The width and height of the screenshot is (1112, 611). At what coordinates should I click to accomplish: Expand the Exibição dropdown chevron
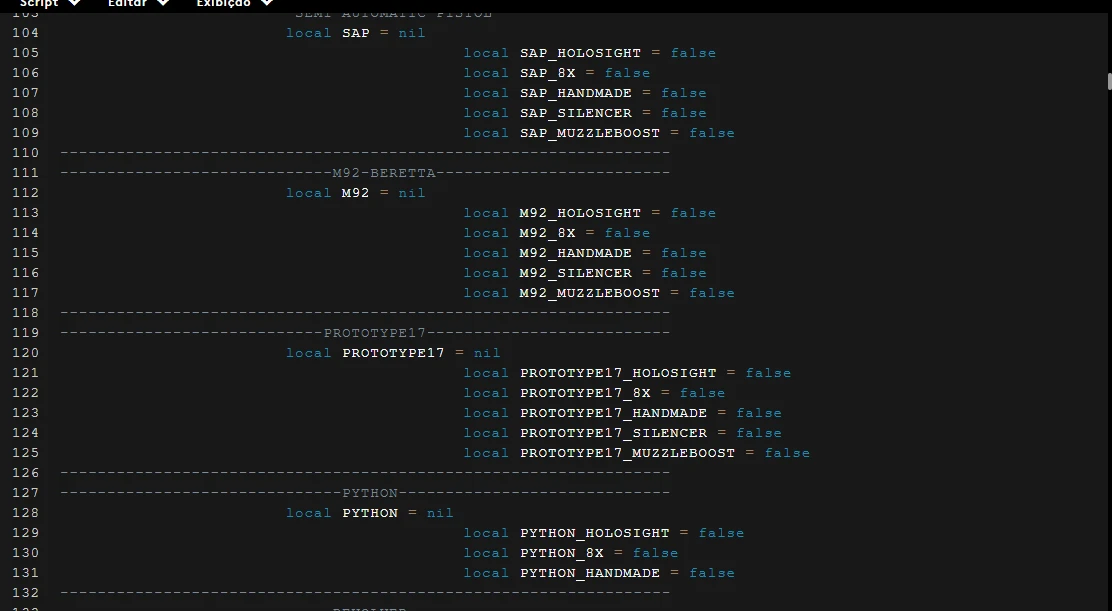(x=267, y=4)
